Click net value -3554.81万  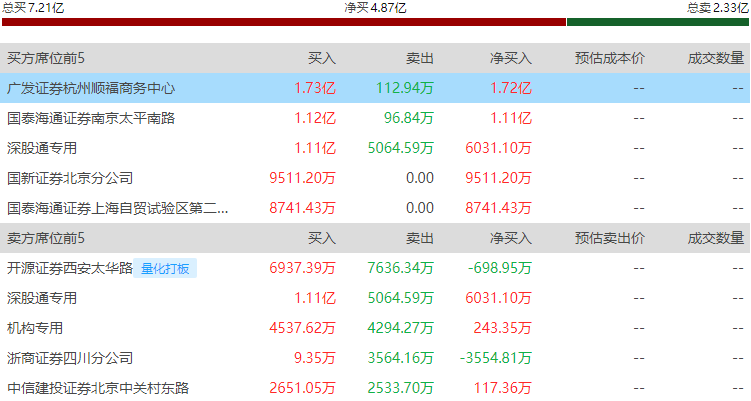496,358
